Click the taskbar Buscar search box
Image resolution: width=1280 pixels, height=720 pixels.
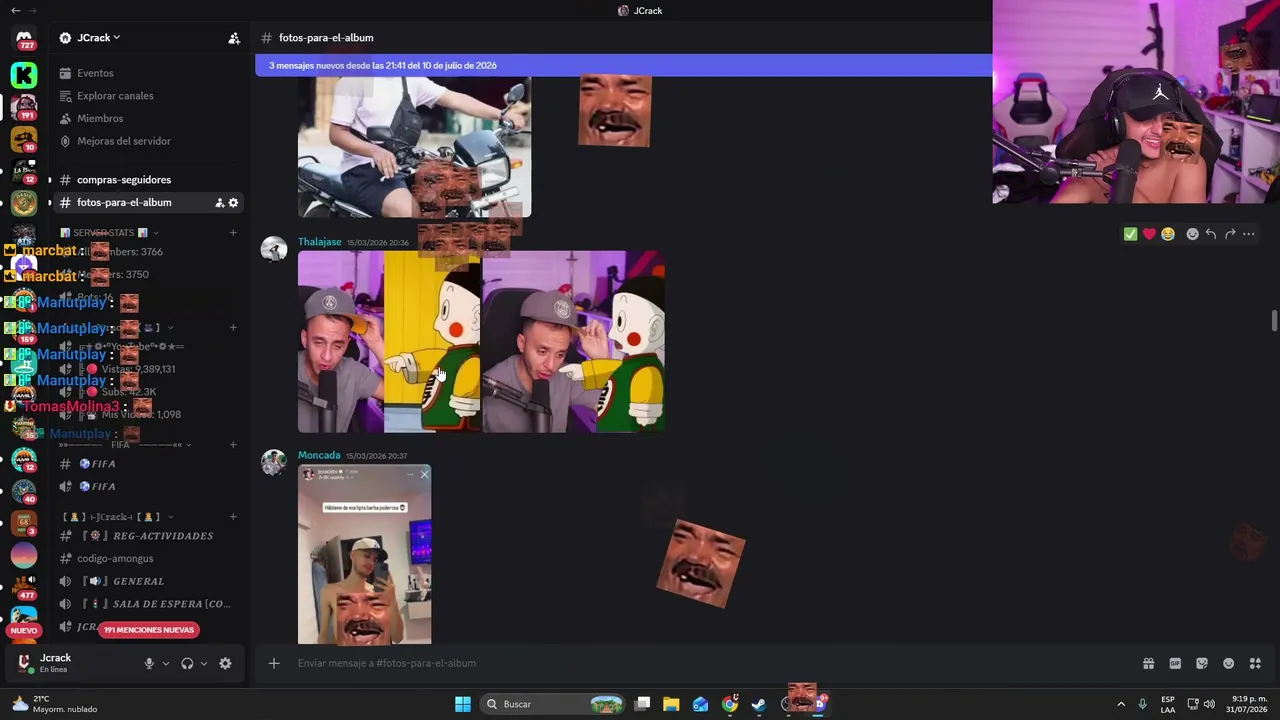[552, 704]
